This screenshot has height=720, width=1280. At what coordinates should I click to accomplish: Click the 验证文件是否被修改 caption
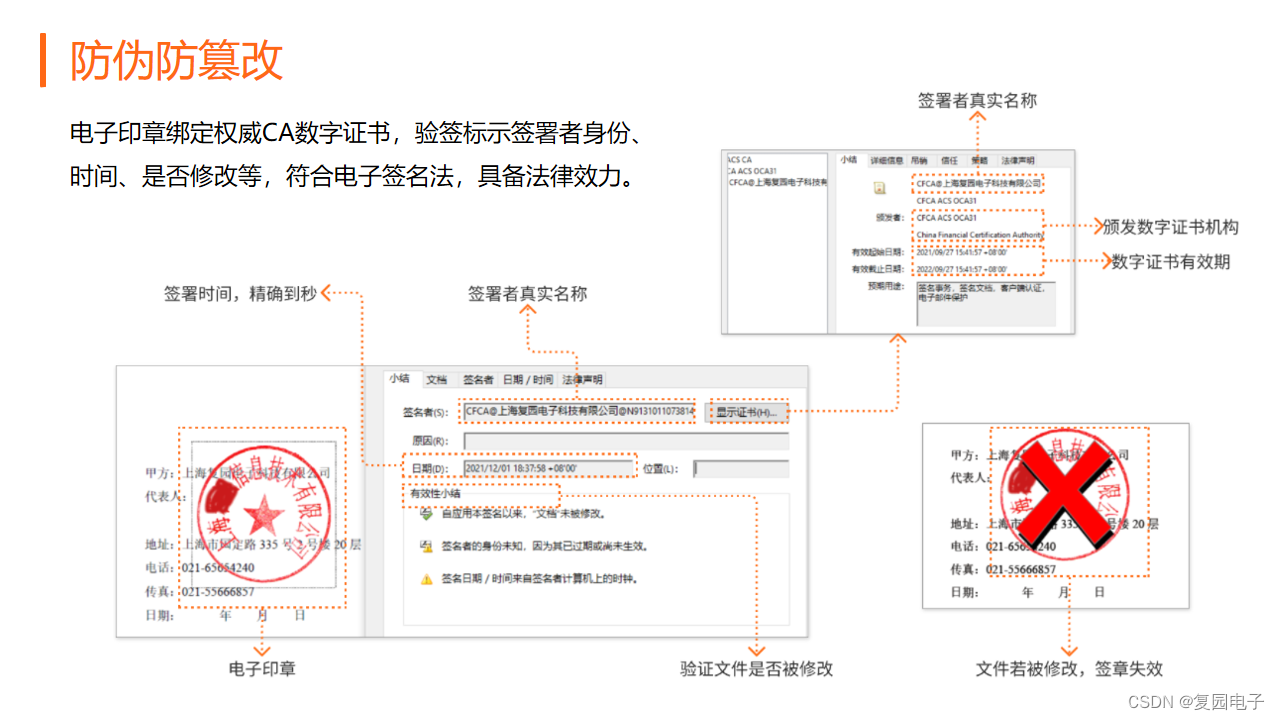click(x=756, y=669)
